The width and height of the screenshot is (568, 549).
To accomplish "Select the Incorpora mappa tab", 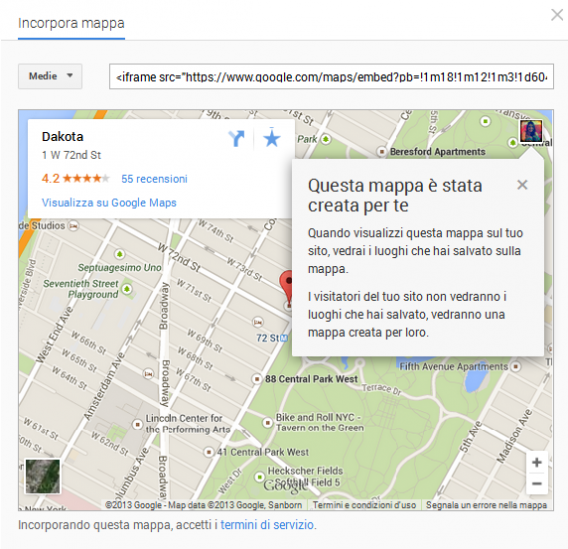I will point(71,24).
